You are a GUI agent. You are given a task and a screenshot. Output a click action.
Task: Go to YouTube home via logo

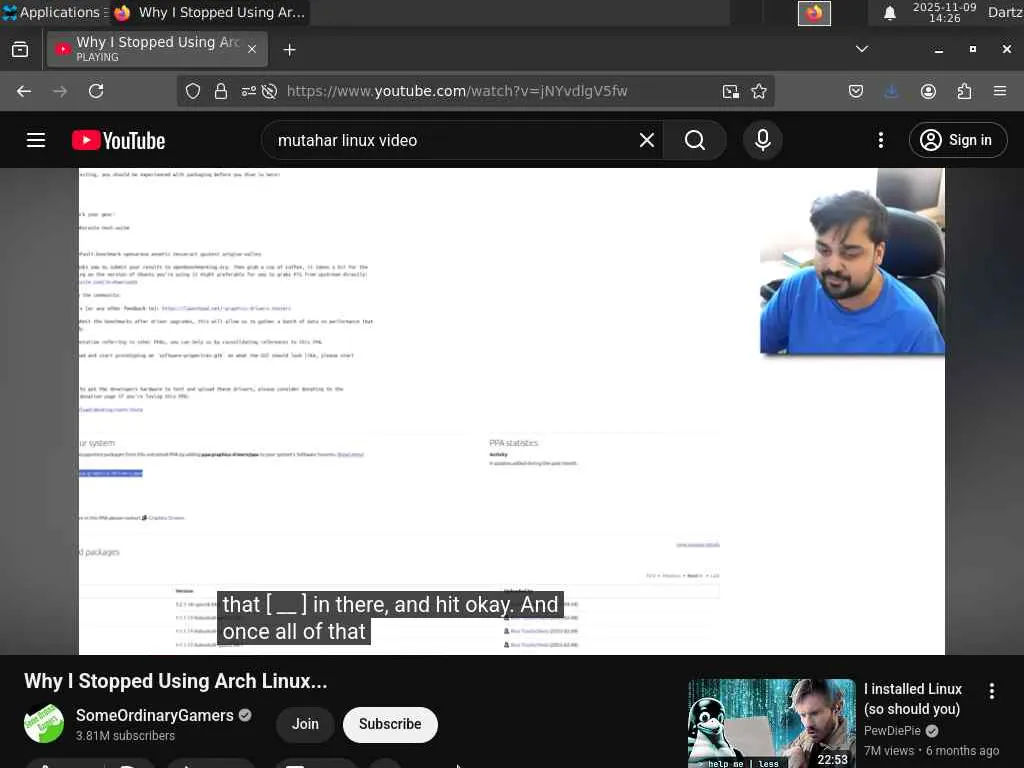(x=118, y=140)
